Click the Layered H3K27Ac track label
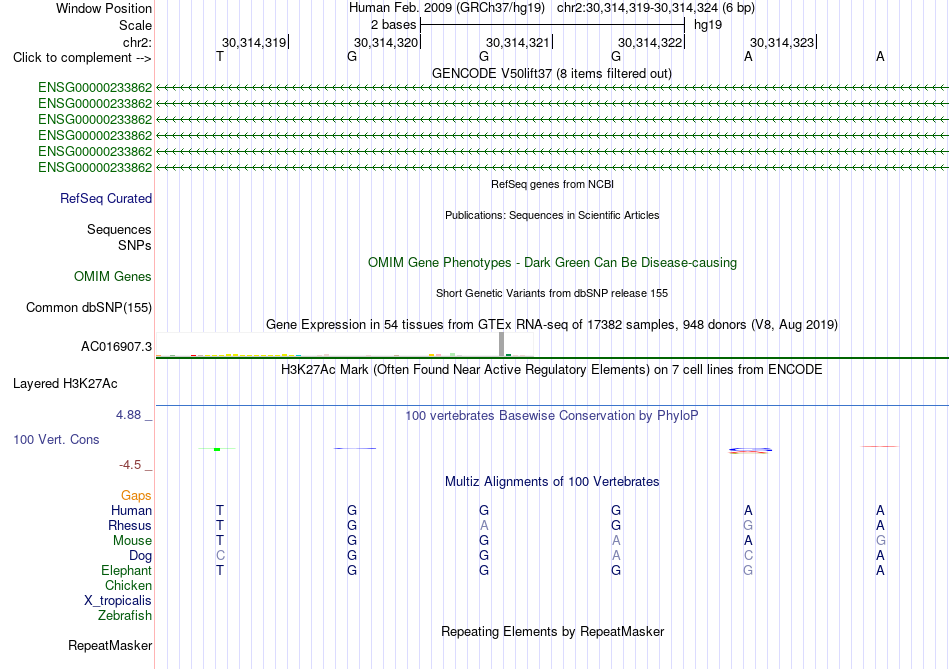 point(65,384)
